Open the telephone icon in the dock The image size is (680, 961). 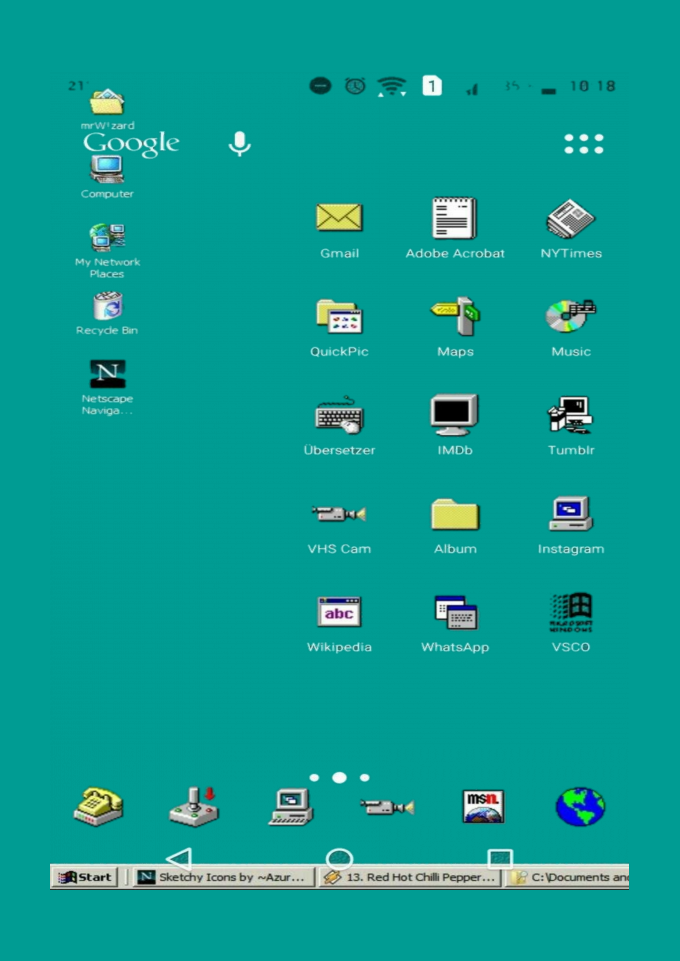point(98,806)
